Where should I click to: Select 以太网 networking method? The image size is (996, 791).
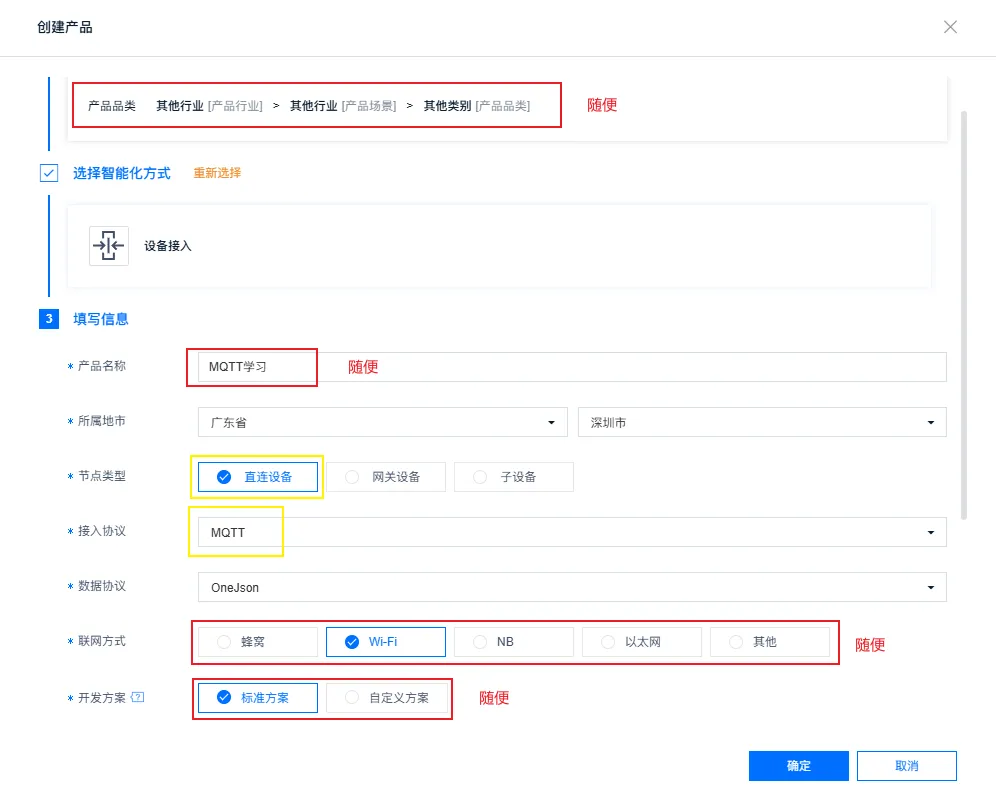[642, 642]
